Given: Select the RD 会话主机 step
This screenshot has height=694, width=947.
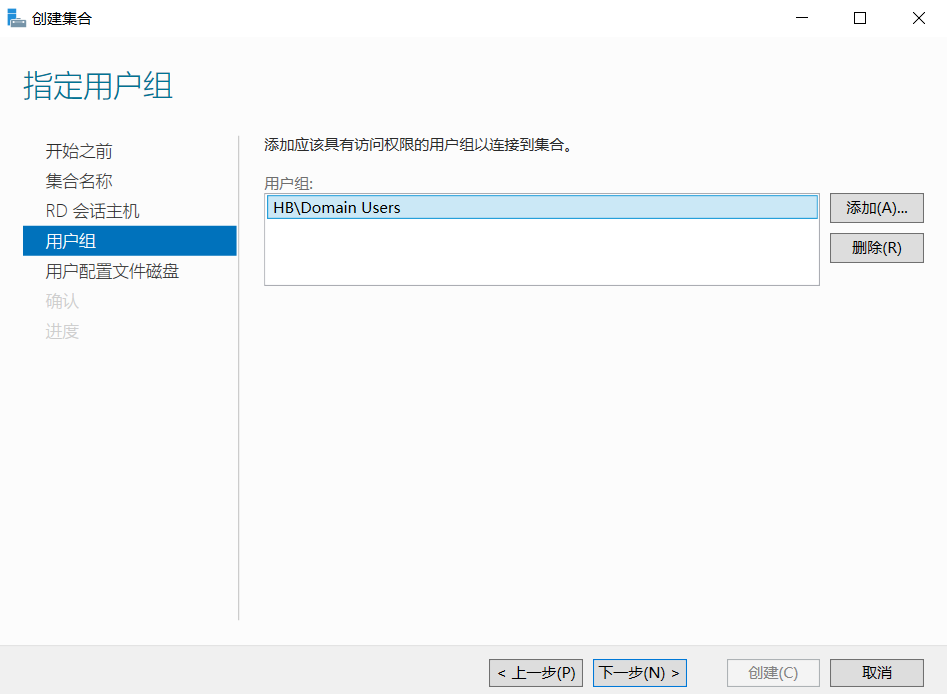Looking at the screenshot, I should [x=92, y=211].
